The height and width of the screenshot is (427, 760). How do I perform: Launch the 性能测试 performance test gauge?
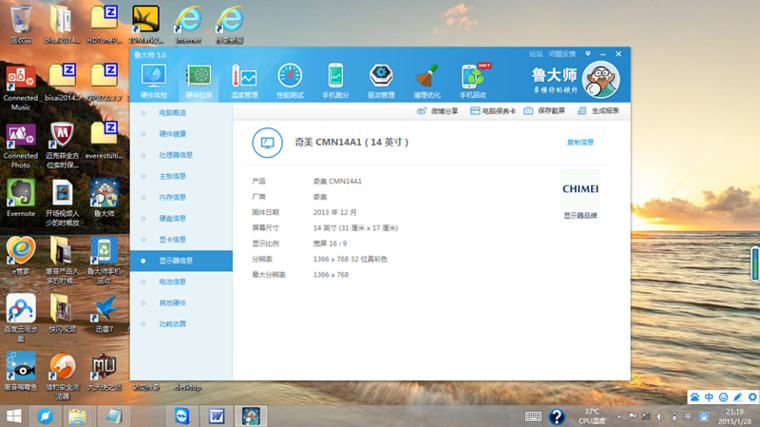tap(290, 81)
